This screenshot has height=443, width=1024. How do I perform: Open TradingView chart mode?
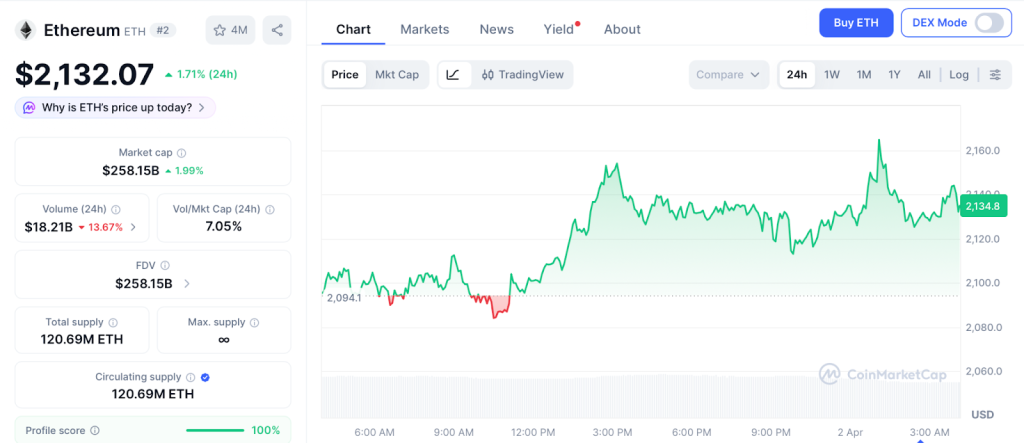pos(523,75)
